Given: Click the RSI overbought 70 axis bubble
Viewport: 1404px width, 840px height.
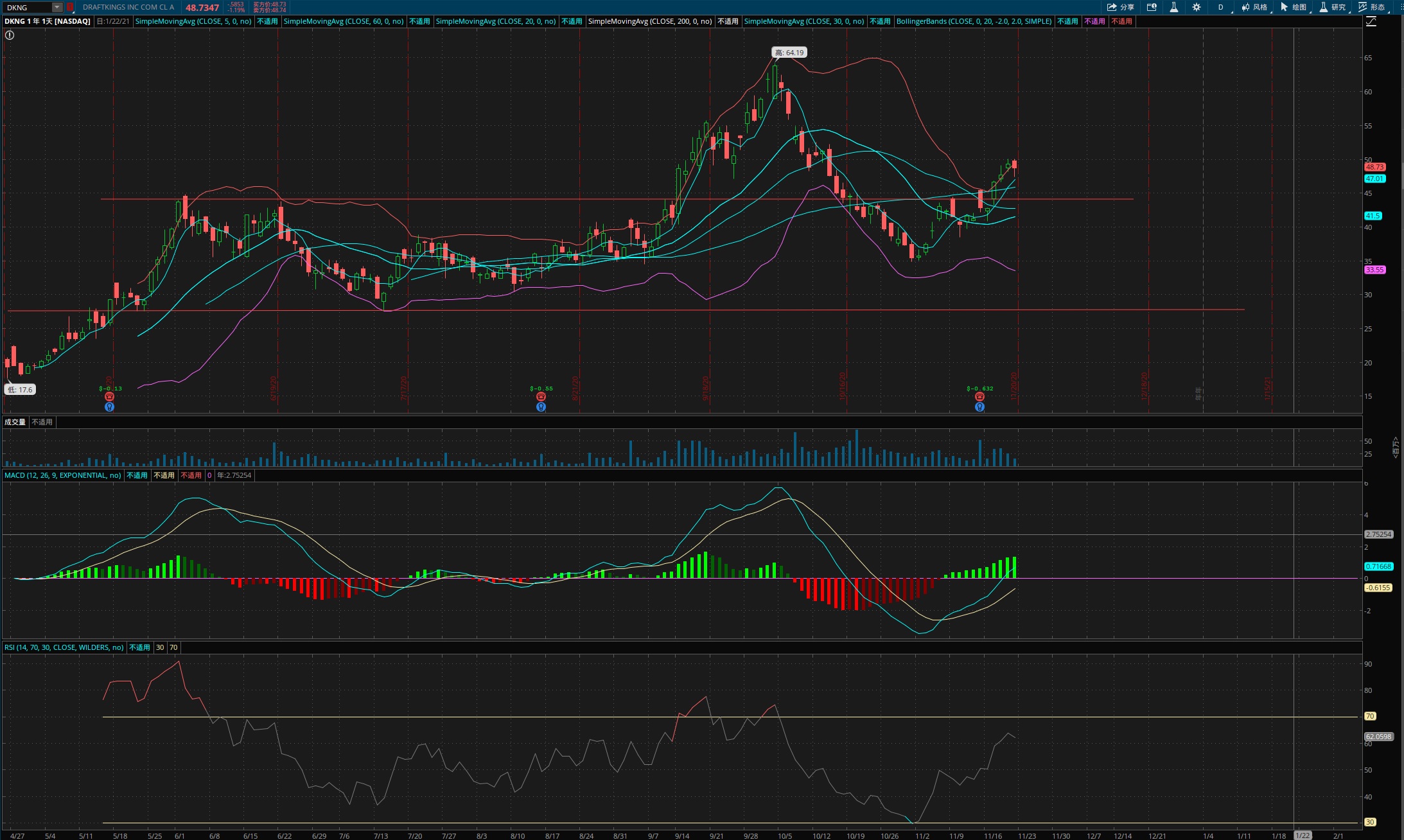Looking at the screenshot, I should point(1370,716).
